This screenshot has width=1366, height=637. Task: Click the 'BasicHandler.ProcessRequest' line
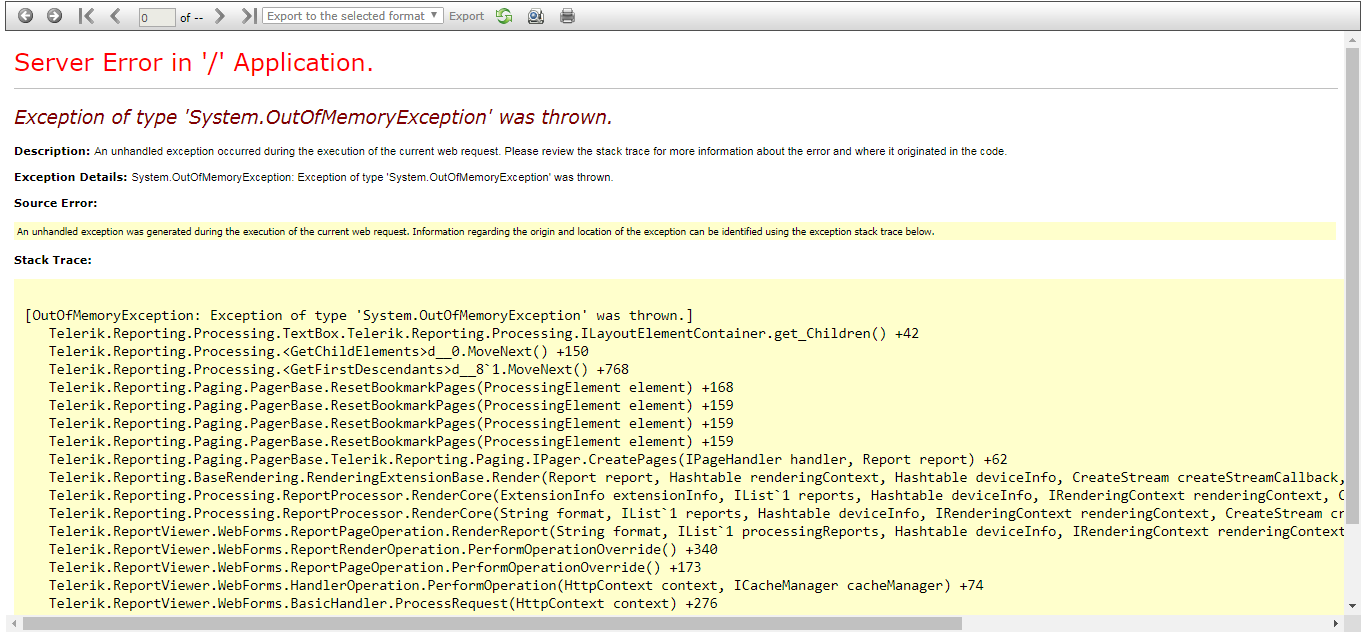383,603
